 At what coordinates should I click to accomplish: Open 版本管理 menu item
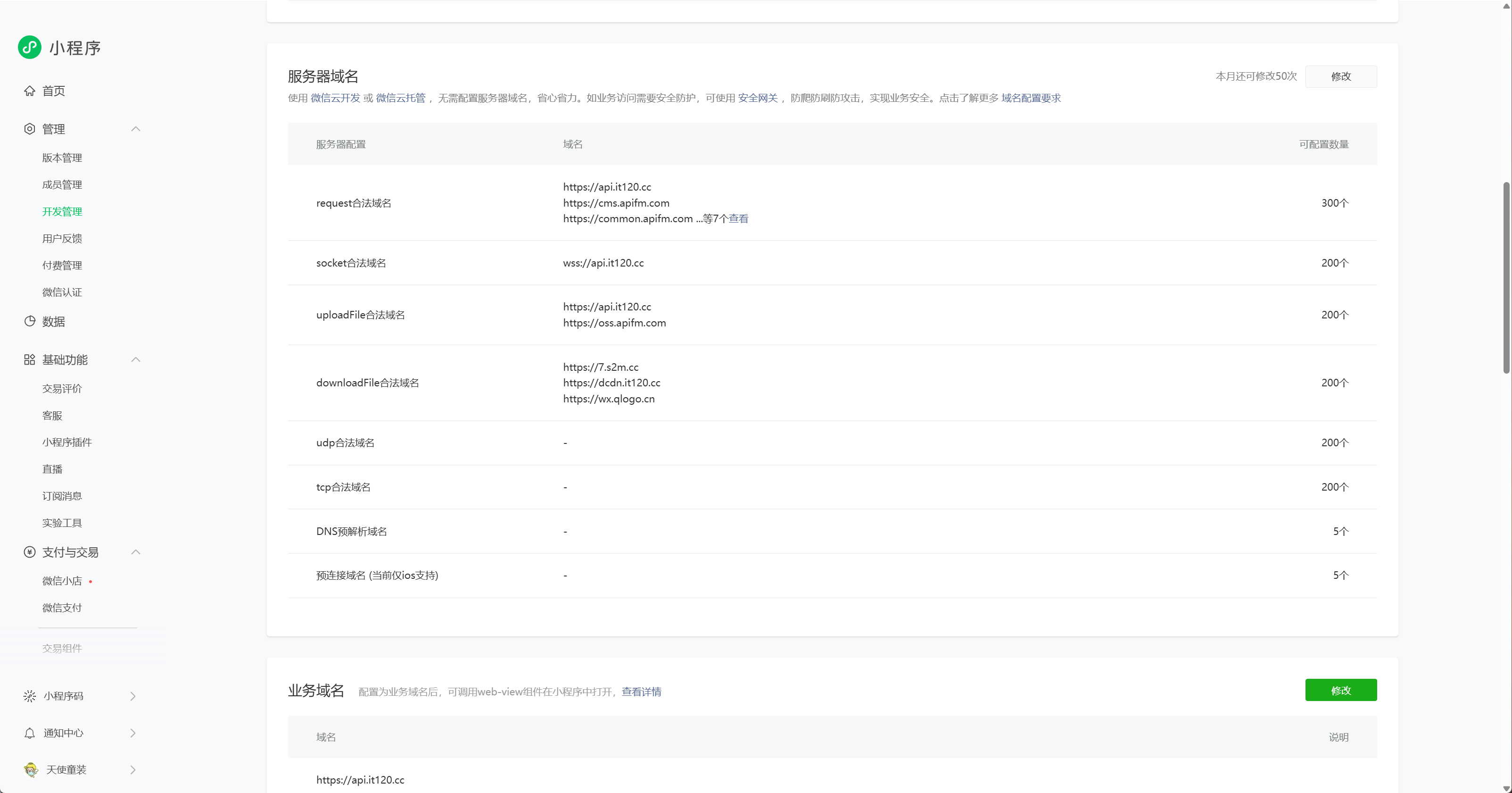(x=62, y=158)
